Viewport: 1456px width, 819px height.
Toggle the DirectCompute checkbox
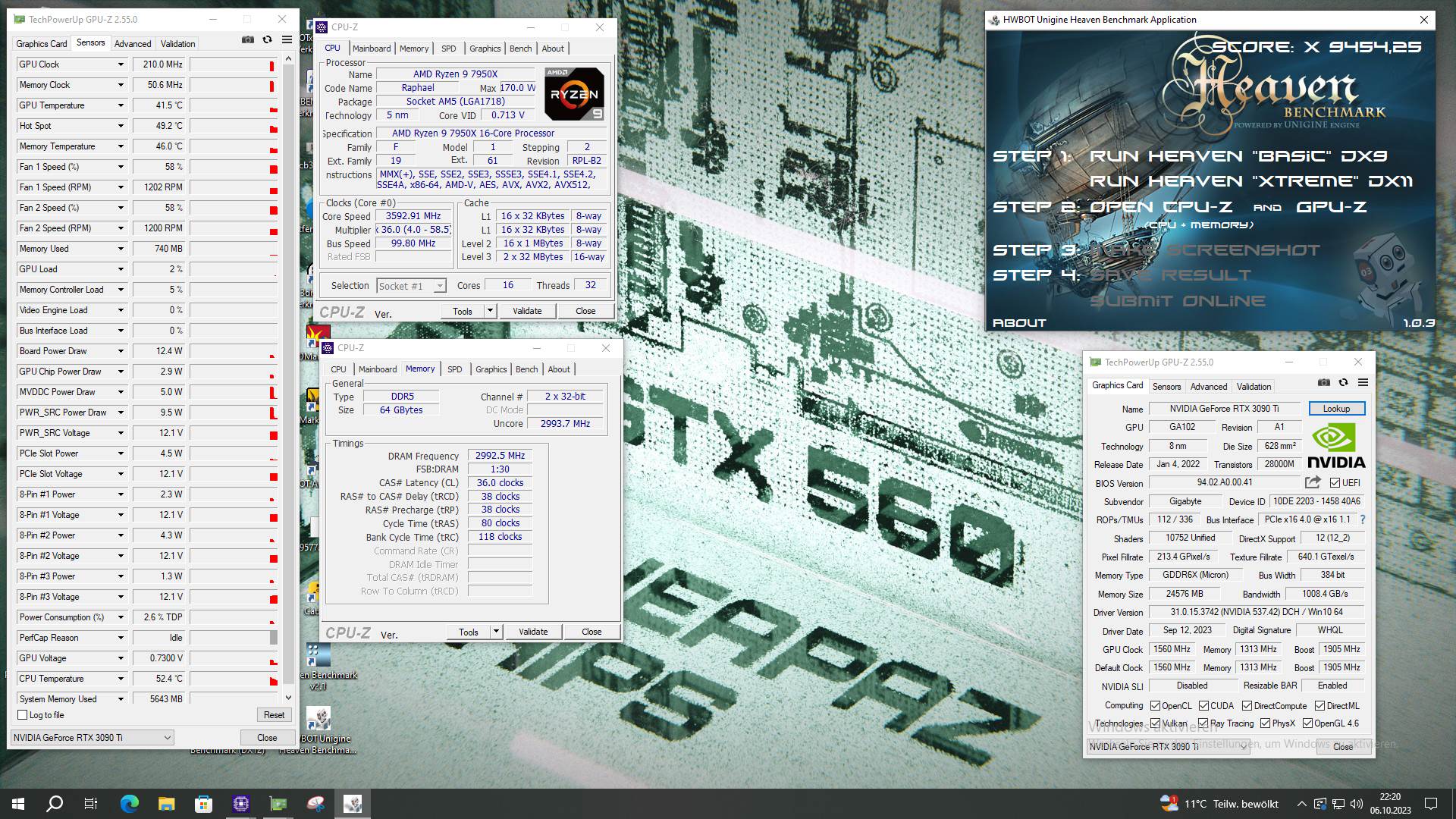tap(1247, 706)
